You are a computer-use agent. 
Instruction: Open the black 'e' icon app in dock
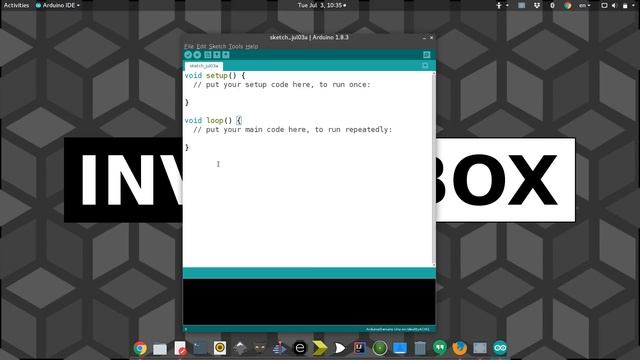coord(300,348)
